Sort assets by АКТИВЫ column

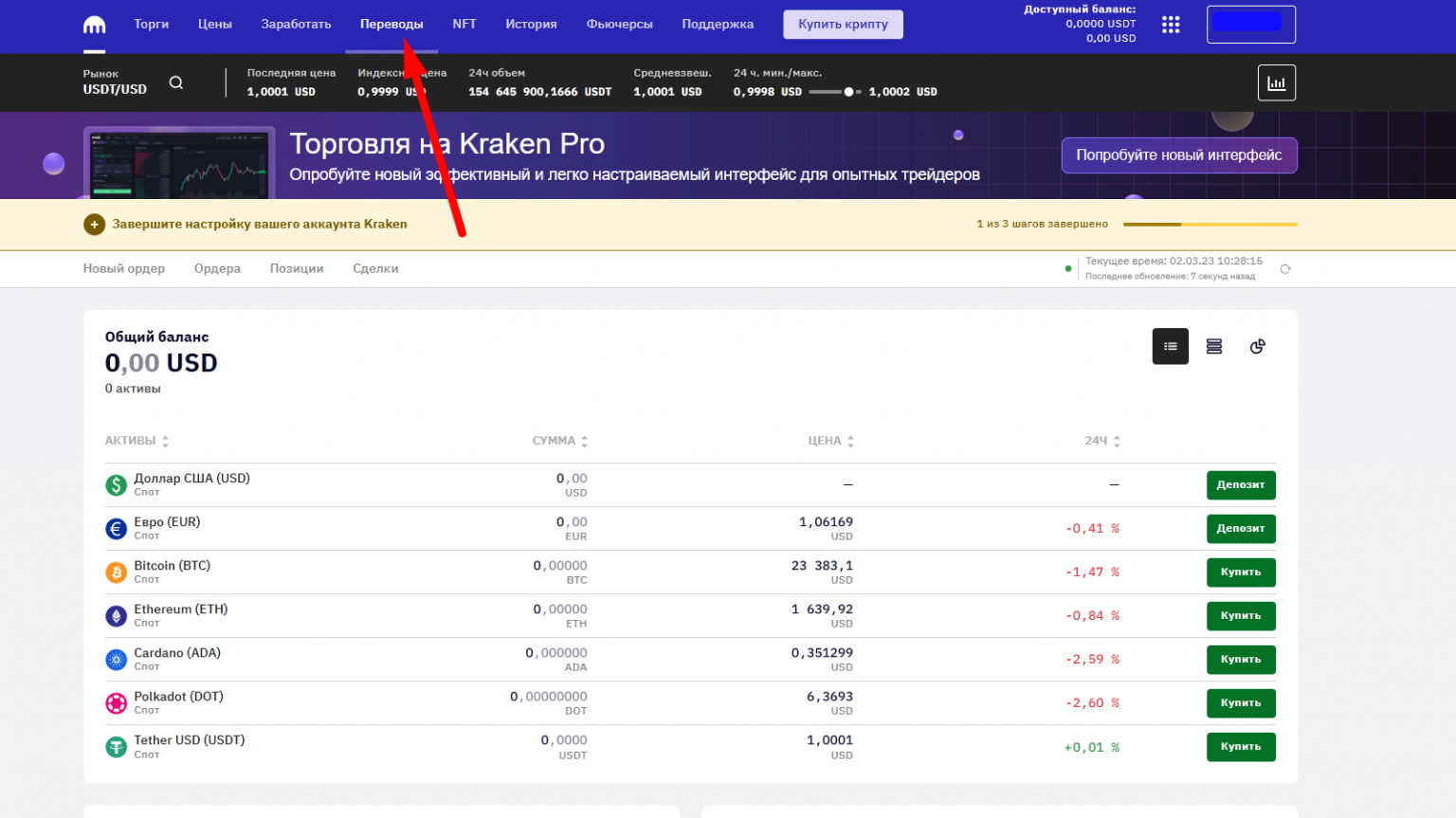point(136,441)
